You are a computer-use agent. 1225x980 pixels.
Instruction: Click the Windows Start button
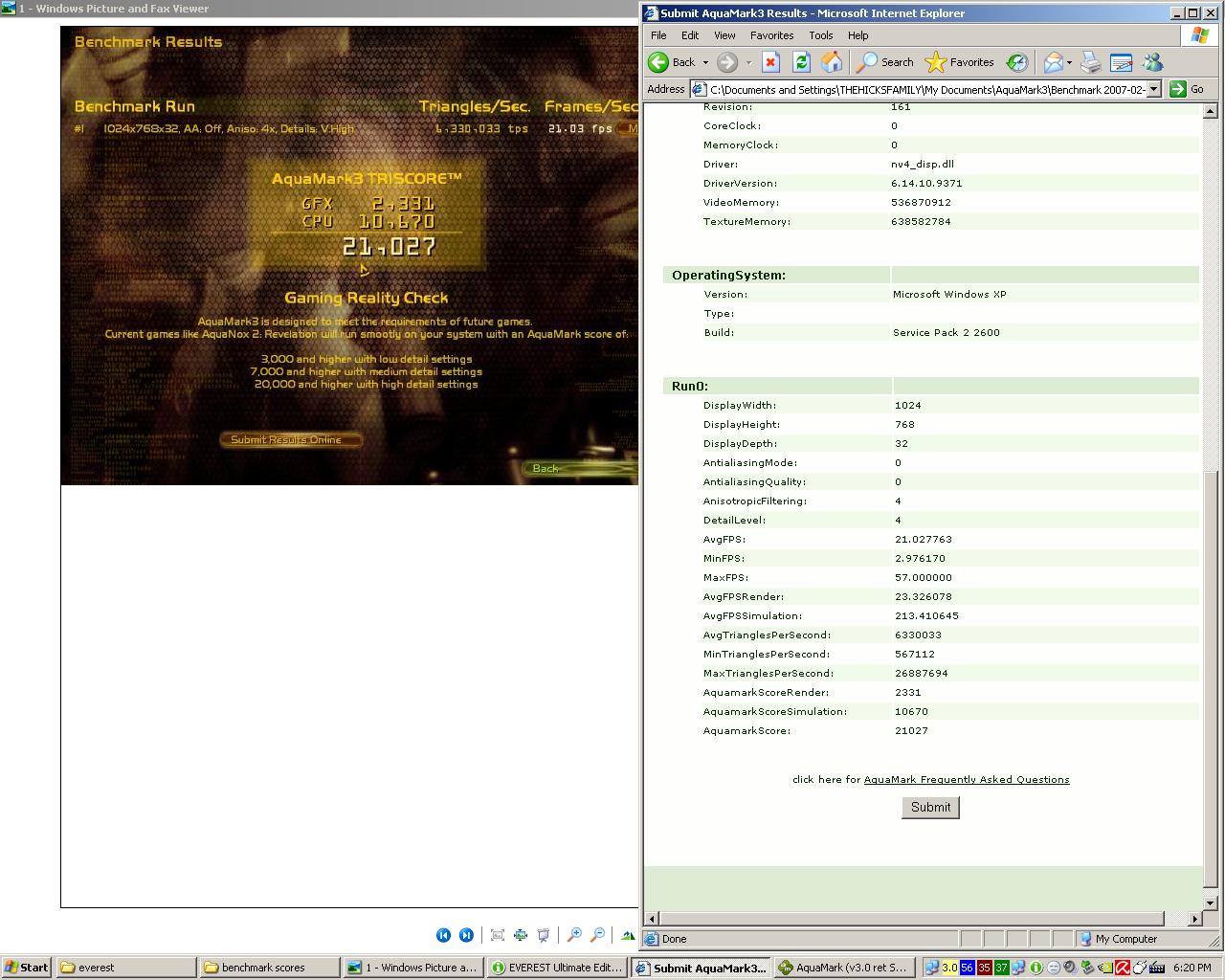pos(27,968)
